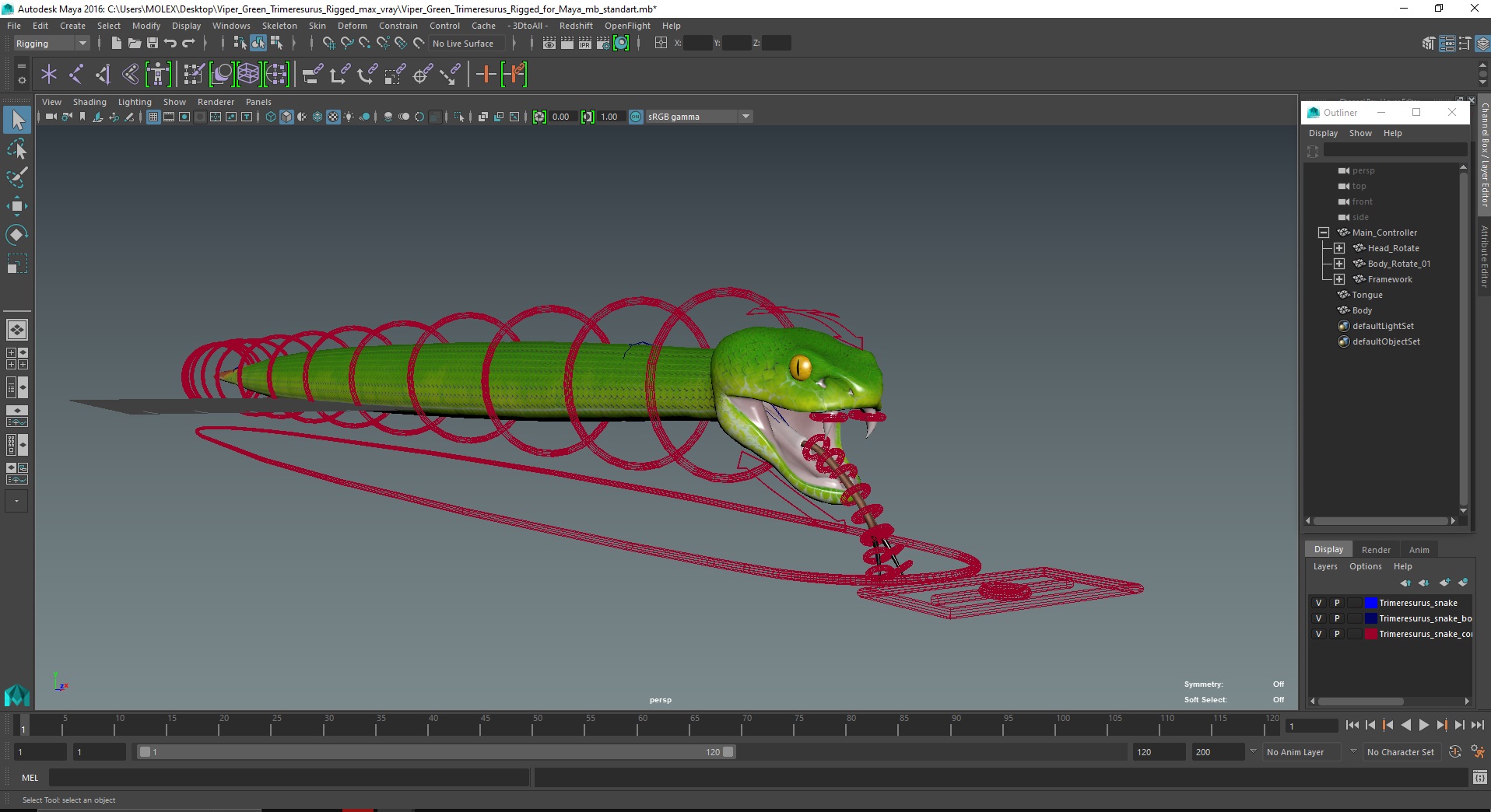
Task: Open the HumanIK character shelf icon
Action: tap(158, 75)
